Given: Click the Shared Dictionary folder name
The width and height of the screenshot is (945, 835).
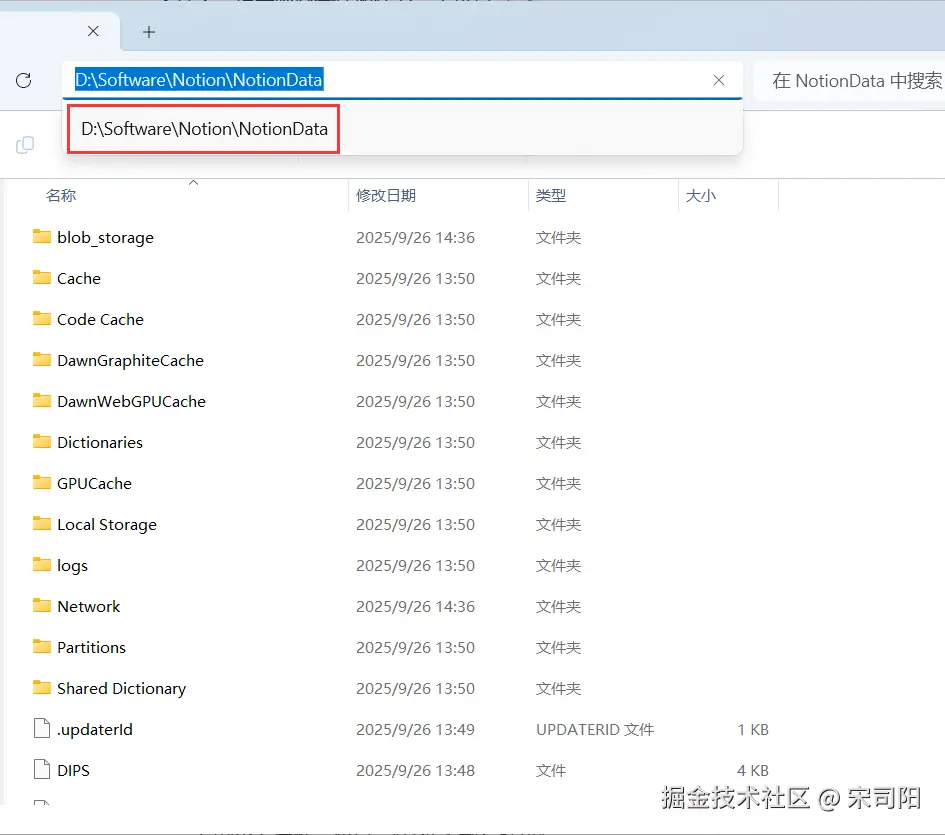Looking at the screenshot, I should pyautogui.click(x=122, y=688).
